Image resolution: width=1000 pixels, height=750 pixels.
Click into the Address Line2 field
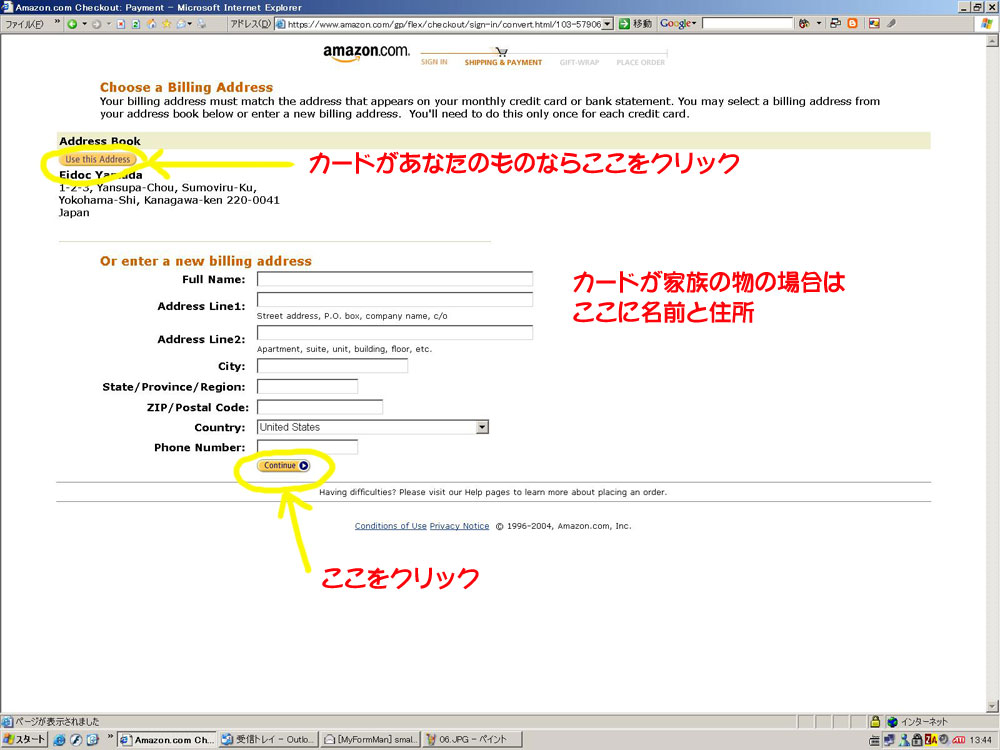tap(395, 332)
